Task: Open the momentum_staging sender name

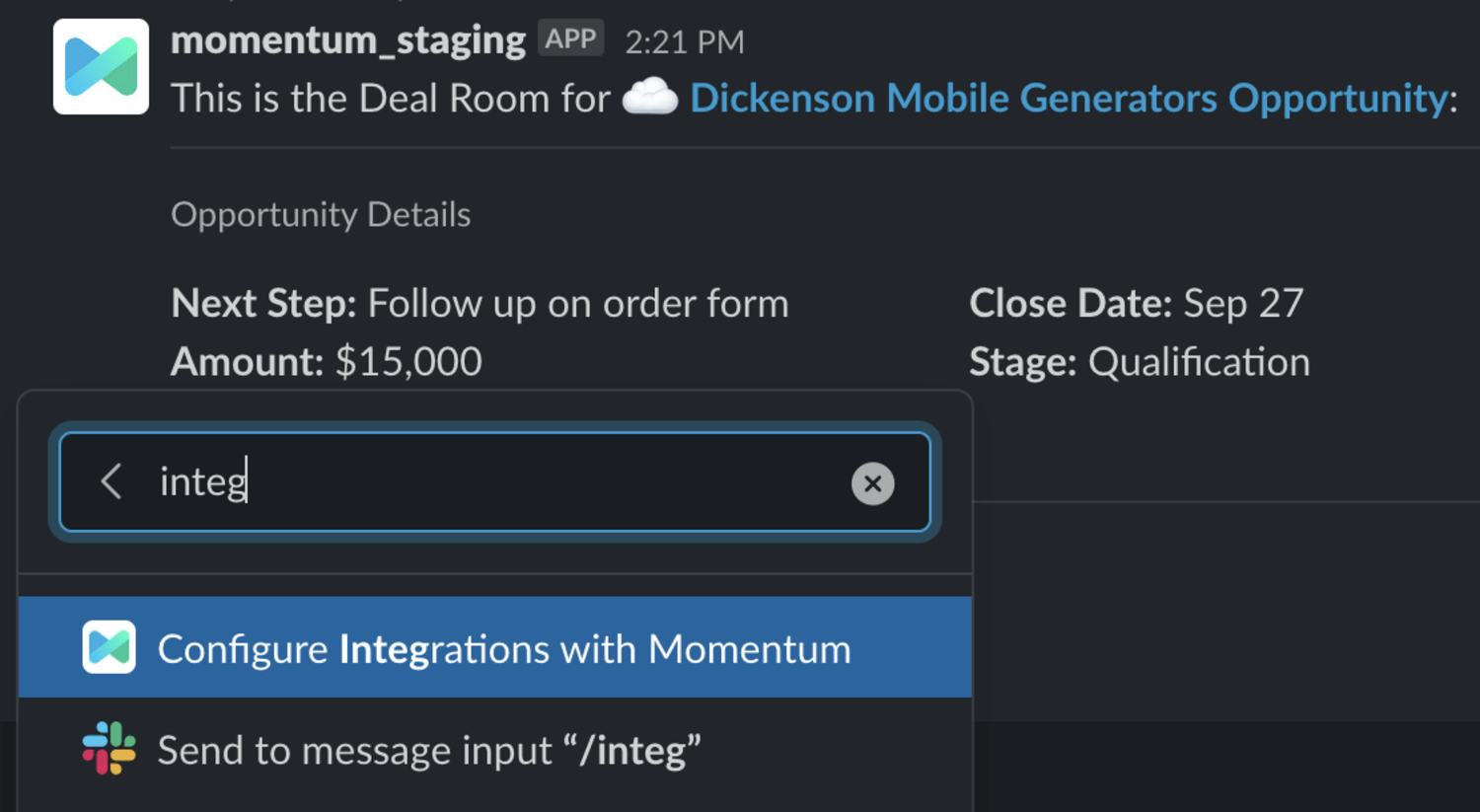Action: click(x=347, y=40)
